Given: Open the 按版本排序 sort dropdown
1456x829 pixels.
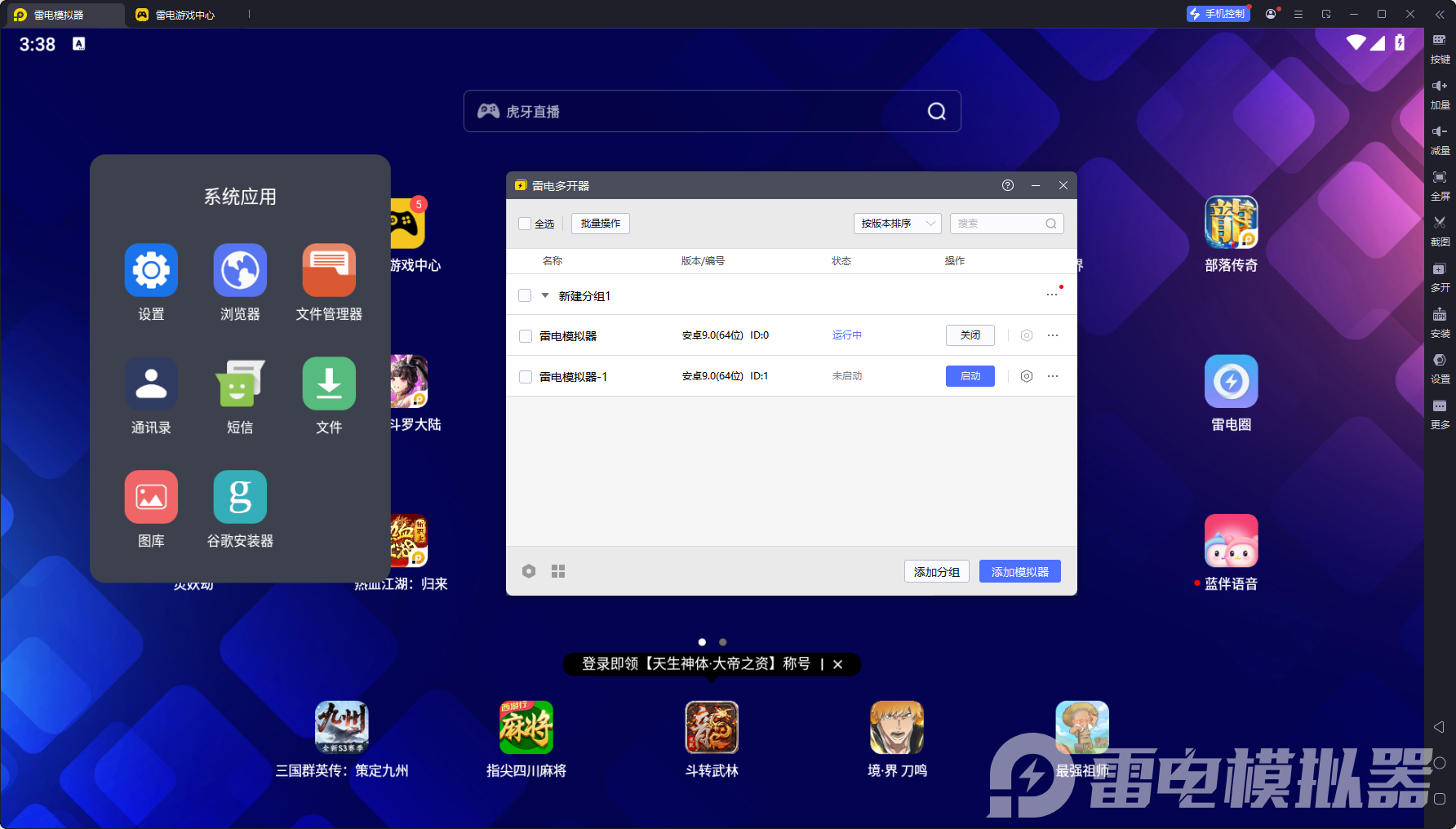Looking at the screenshot, I should coord(897,224).
